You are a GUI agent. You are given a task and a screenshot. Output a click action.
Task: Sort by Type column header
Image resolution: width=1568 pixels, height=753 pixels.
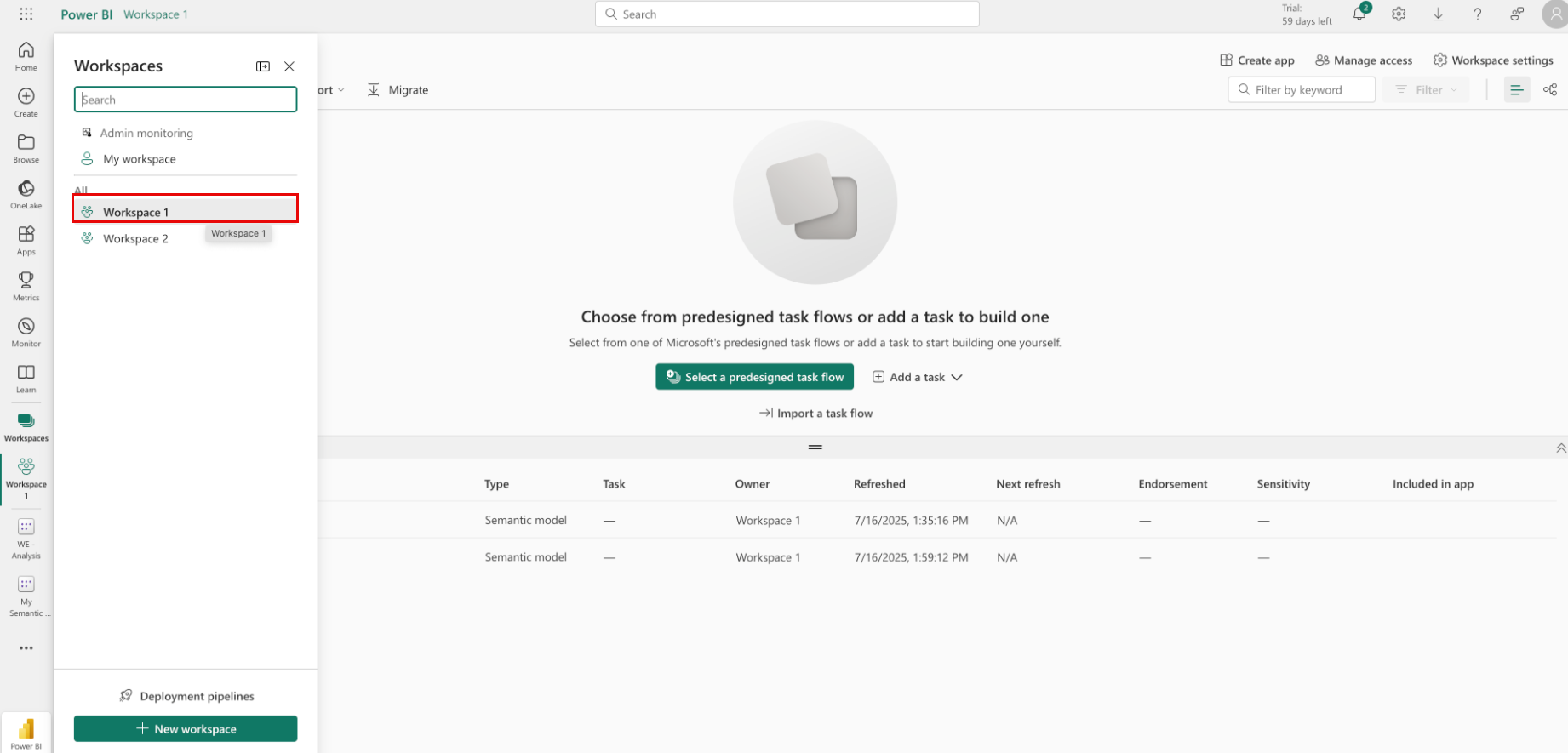point(496,484)
